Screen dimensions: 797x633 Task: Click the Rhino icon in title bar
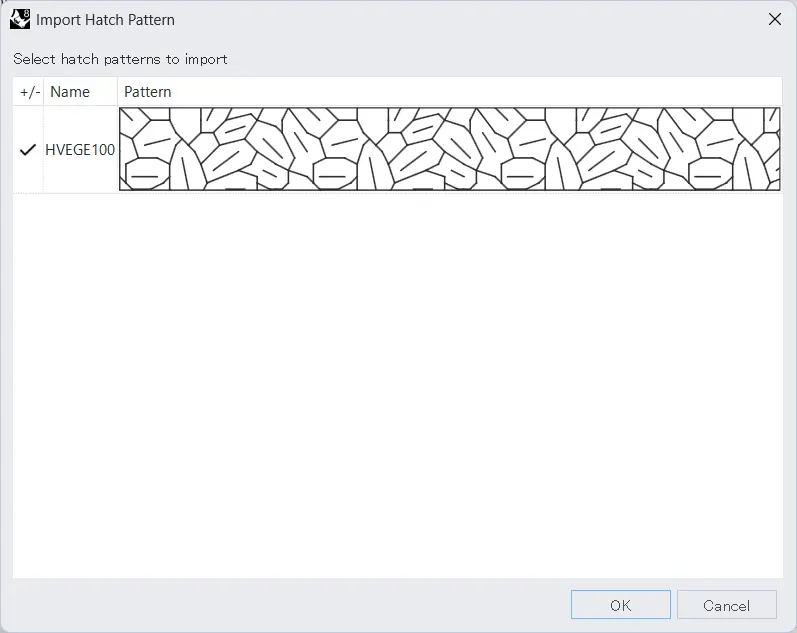[x=20, y=19]
